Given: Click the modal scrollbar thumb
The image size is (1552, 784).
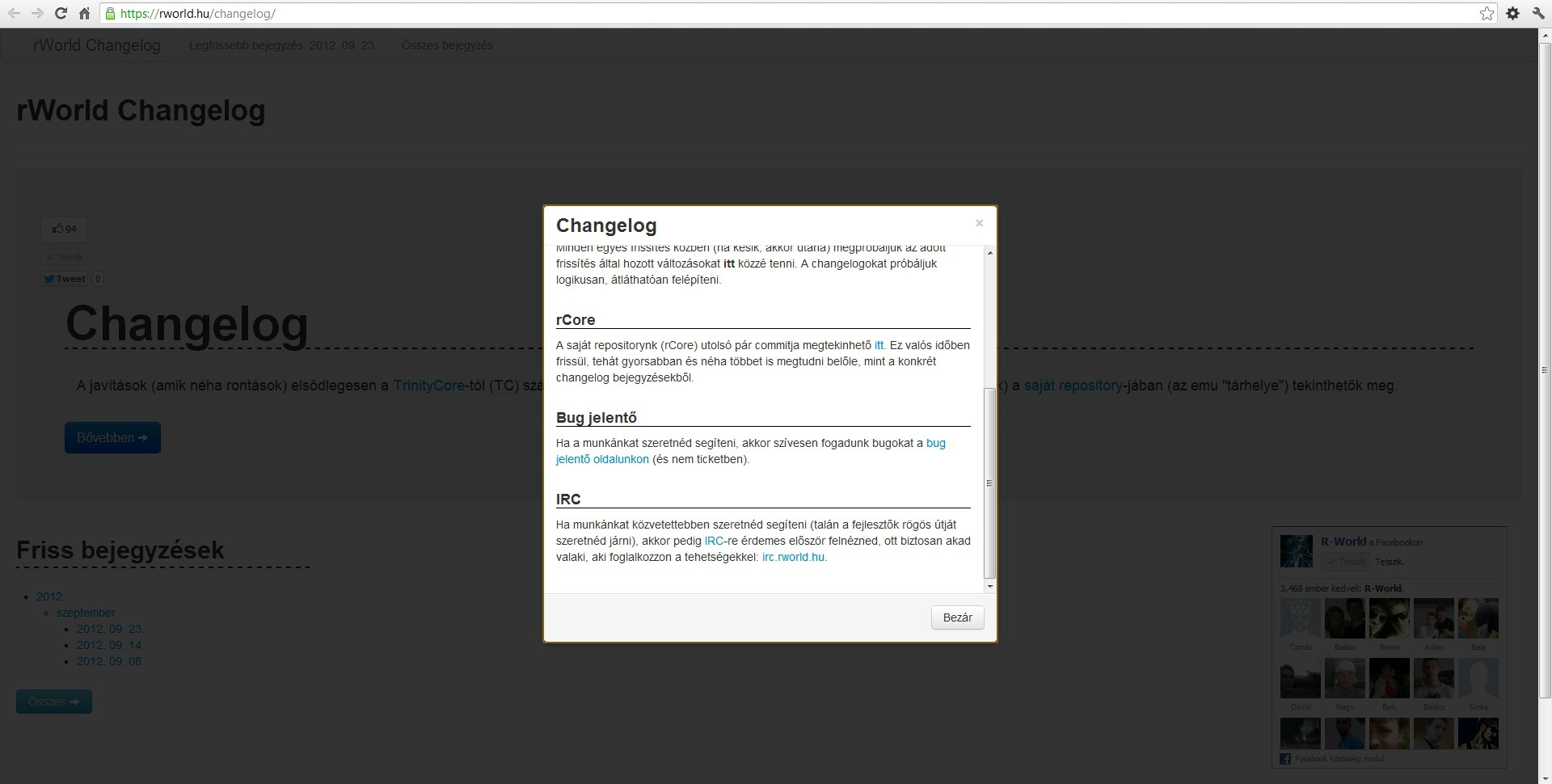Looking at the screenshot, I should click(x=990, y=483).
